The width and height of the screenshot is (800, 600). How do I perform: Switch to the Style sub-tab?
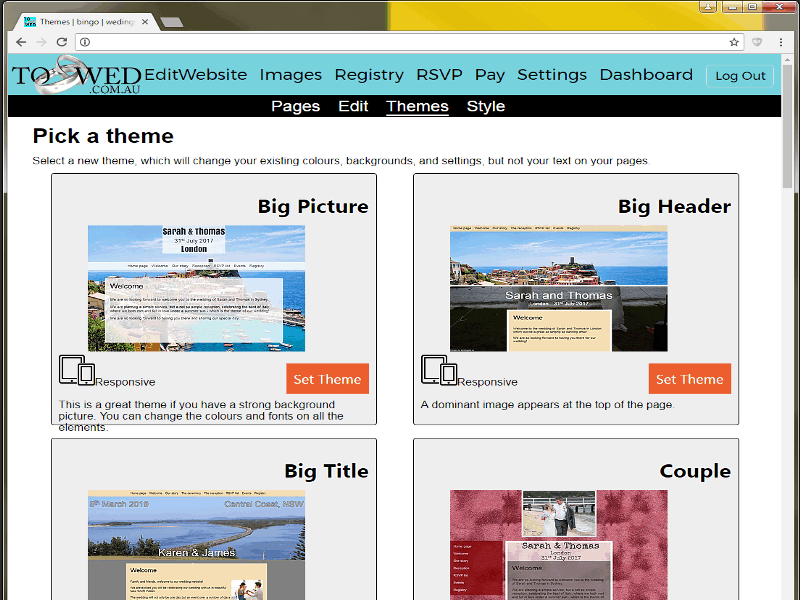click(486, 106)
